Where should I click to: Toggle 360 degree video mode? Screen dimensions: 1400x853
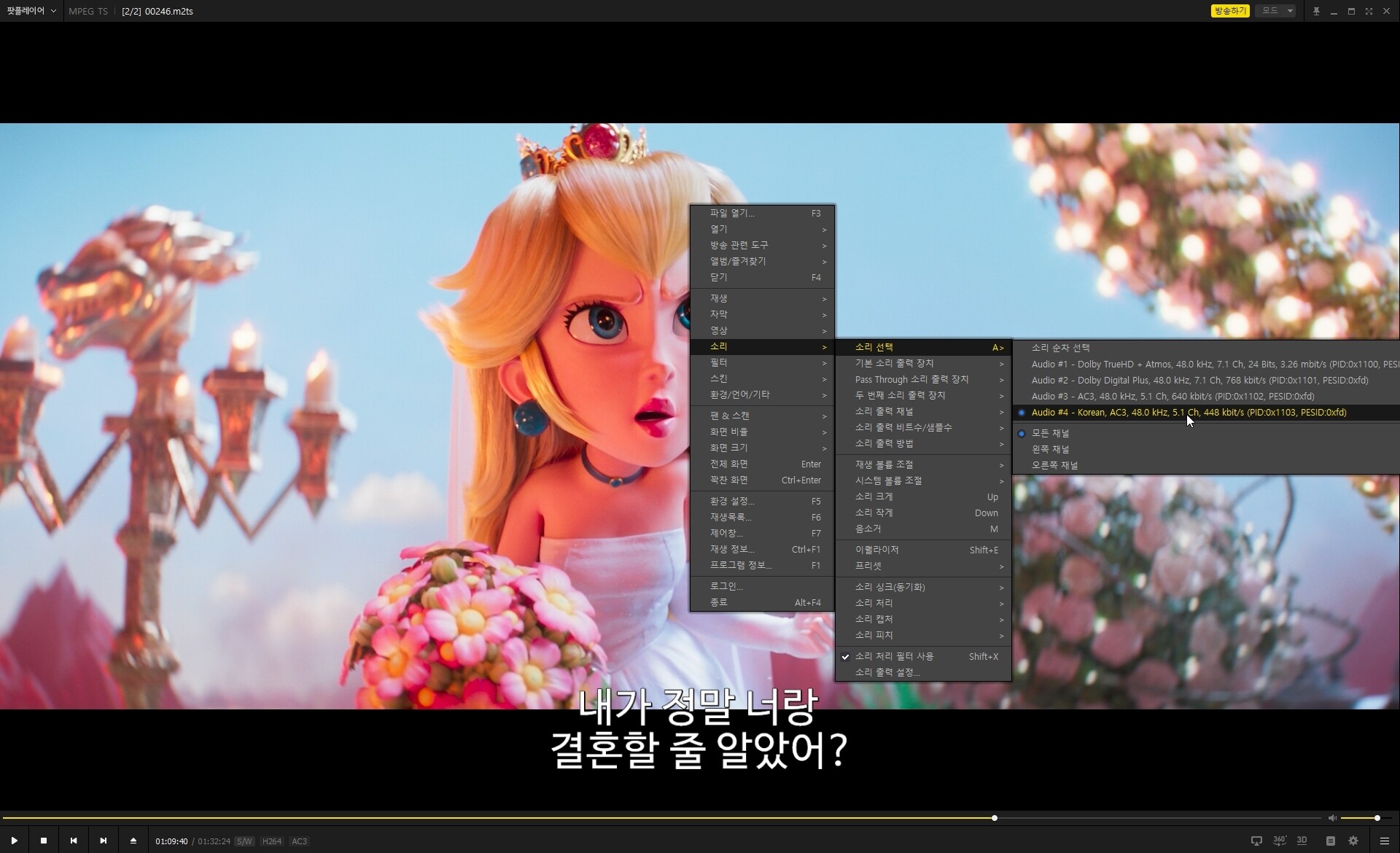tap(1280, 841)
